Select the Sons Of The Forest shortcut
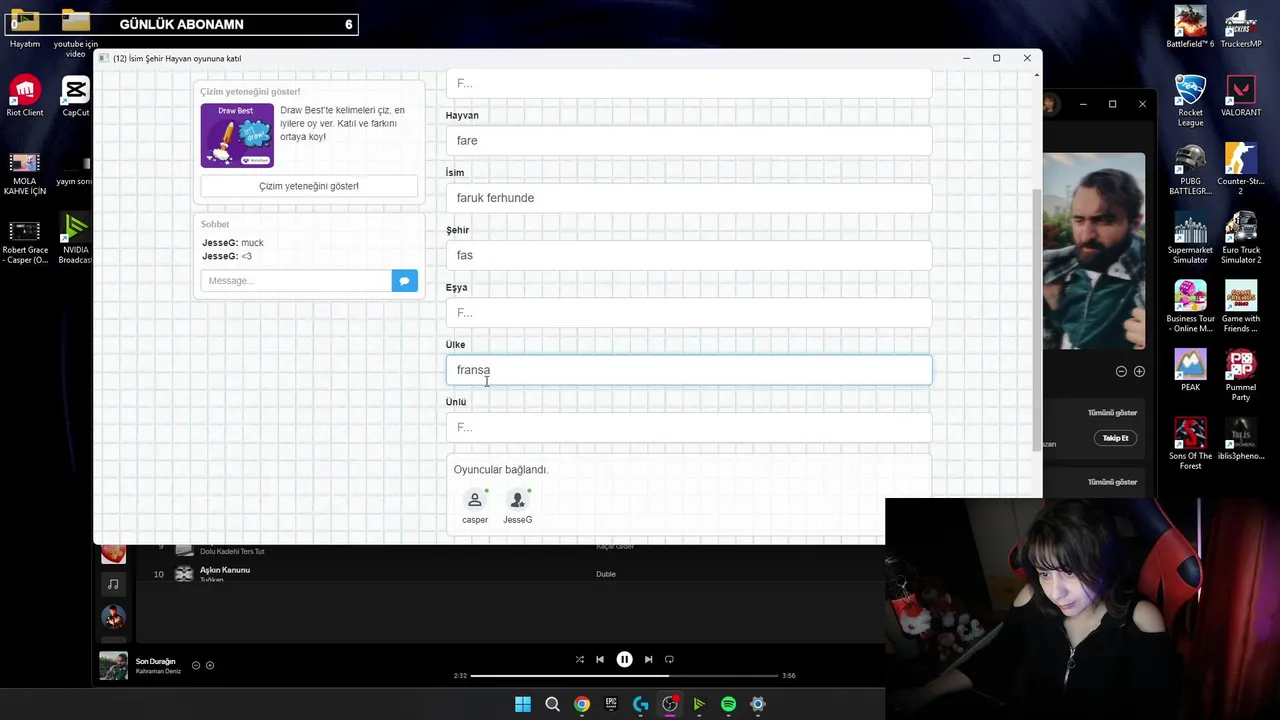This screenshot has height=720, width=1280. (1190, 444)
